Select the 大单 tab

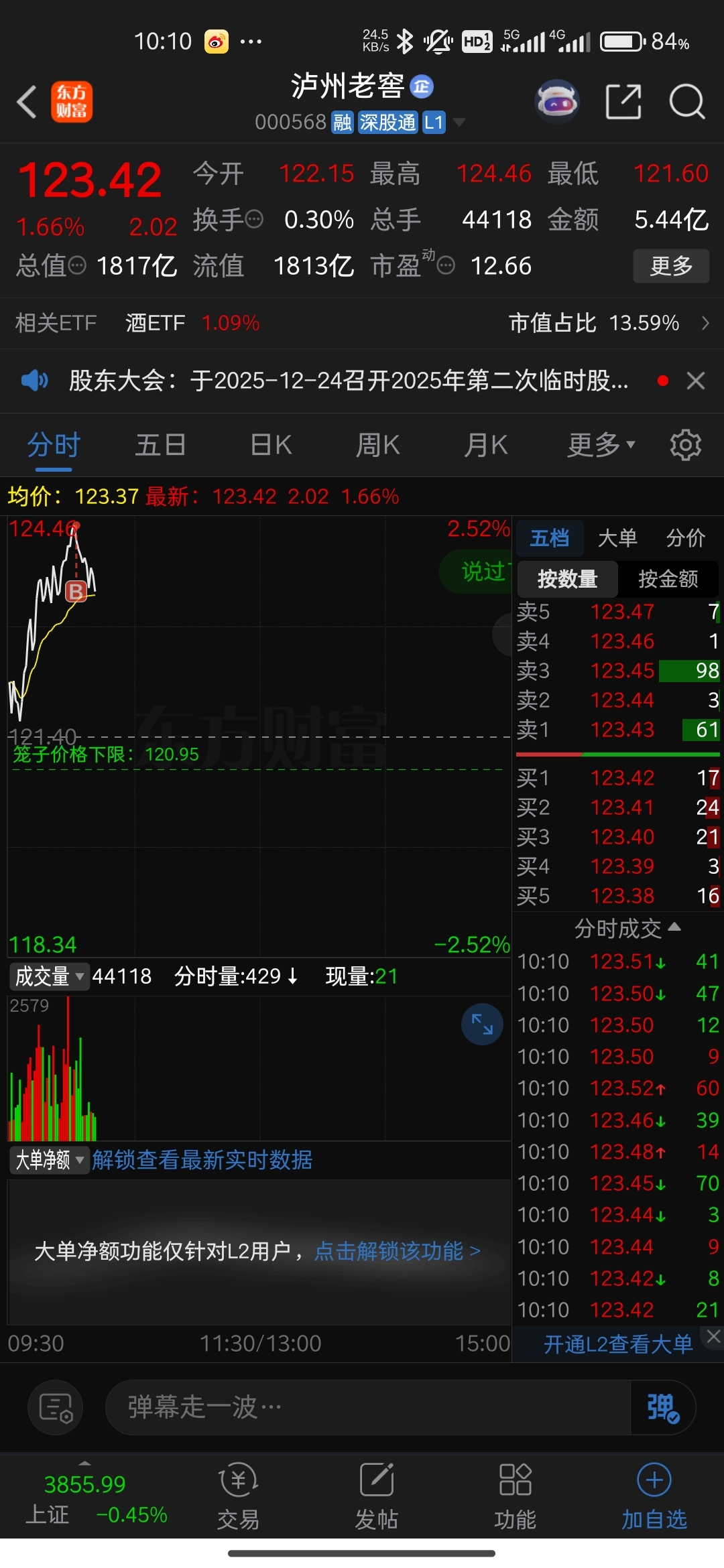click(617, 538)
